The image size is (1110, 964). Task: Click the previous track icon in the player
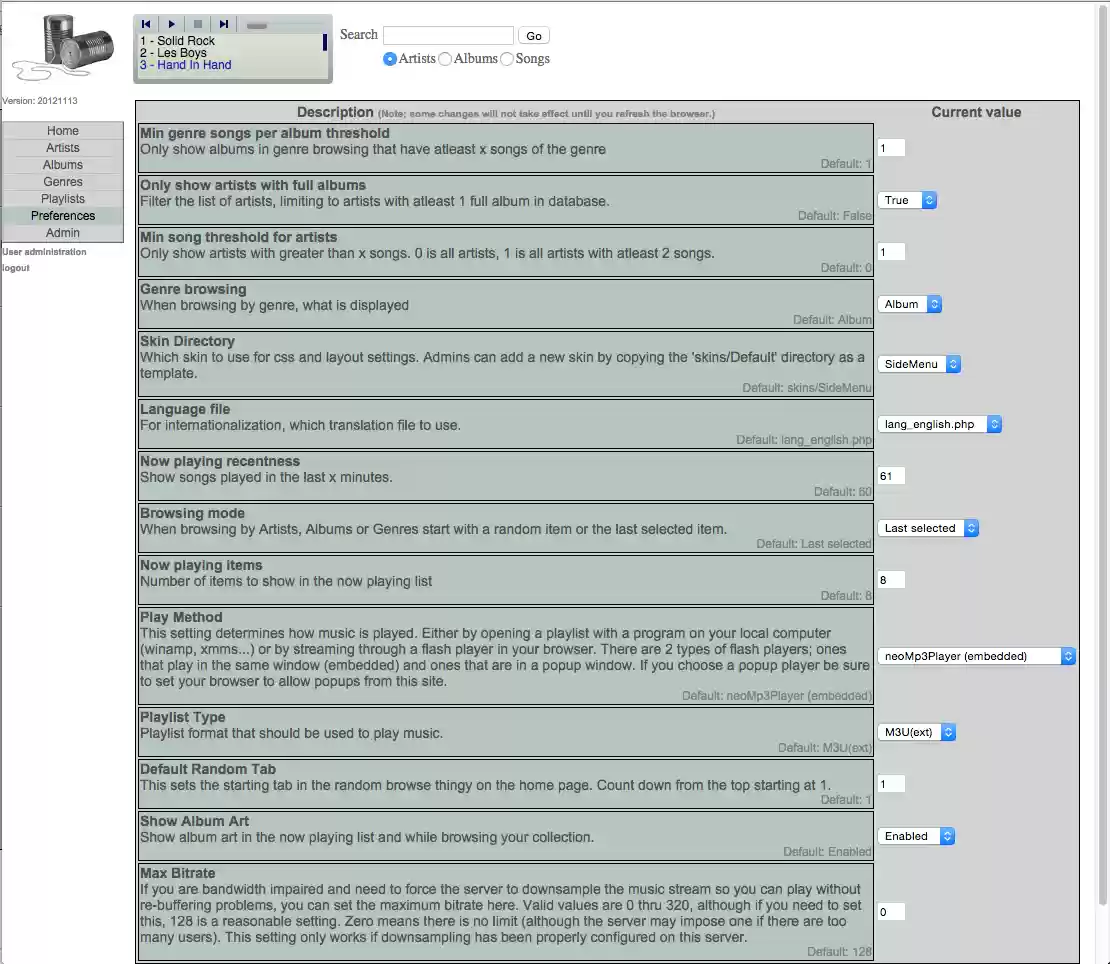click(146, 23)
